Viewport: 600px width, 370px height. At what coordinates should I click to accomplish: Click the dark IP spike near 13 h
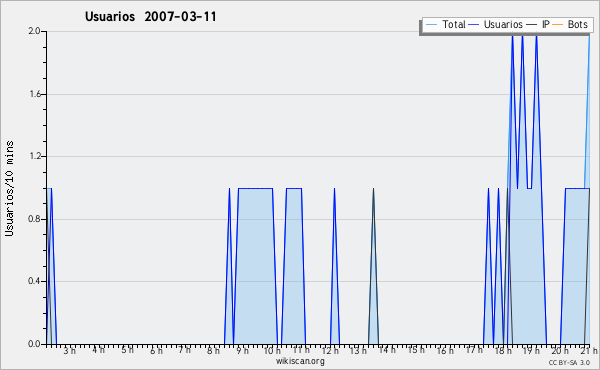(x=373, y=266)
